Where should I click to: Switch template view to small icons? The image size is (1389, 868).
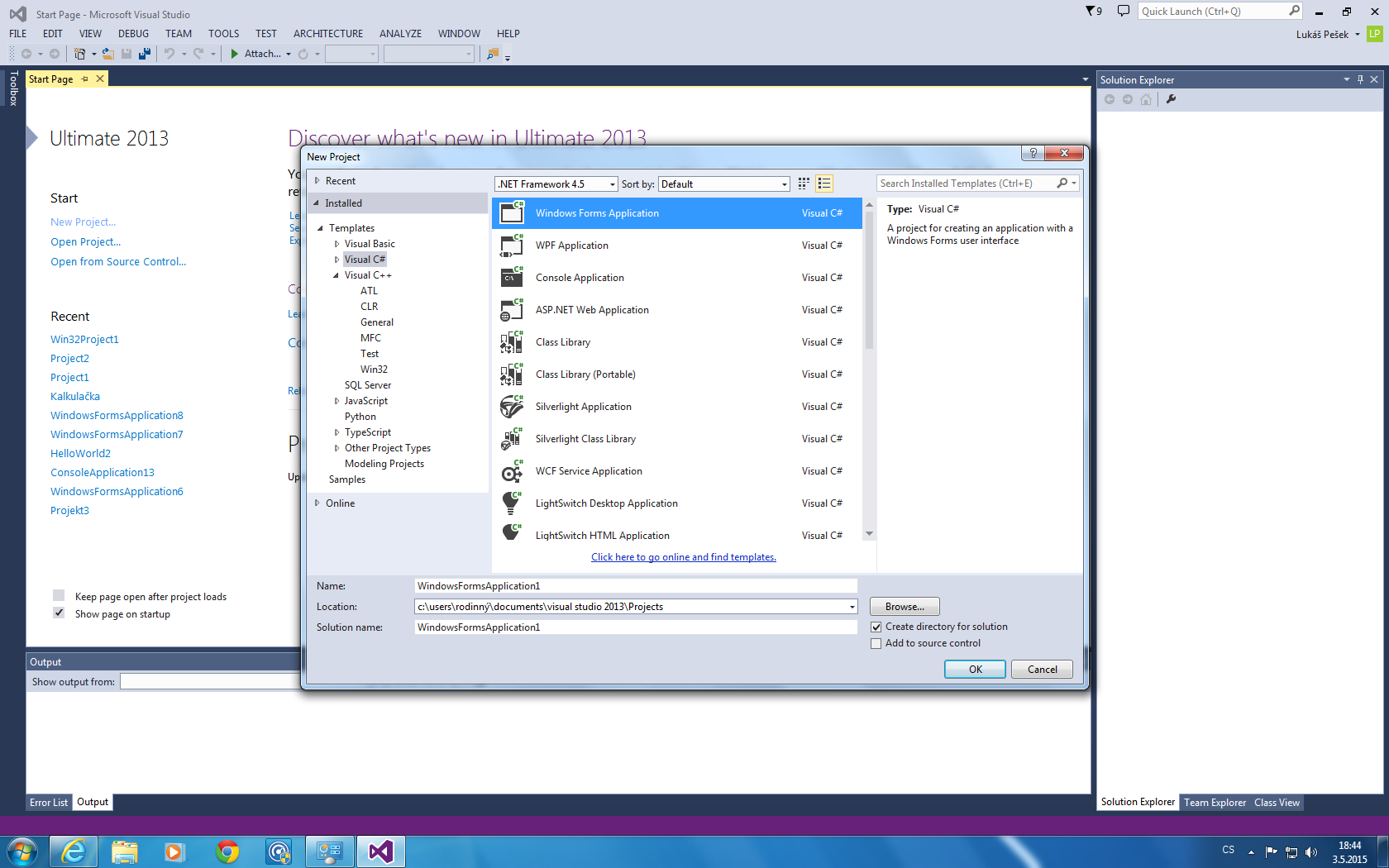click(x=804, y=184)
